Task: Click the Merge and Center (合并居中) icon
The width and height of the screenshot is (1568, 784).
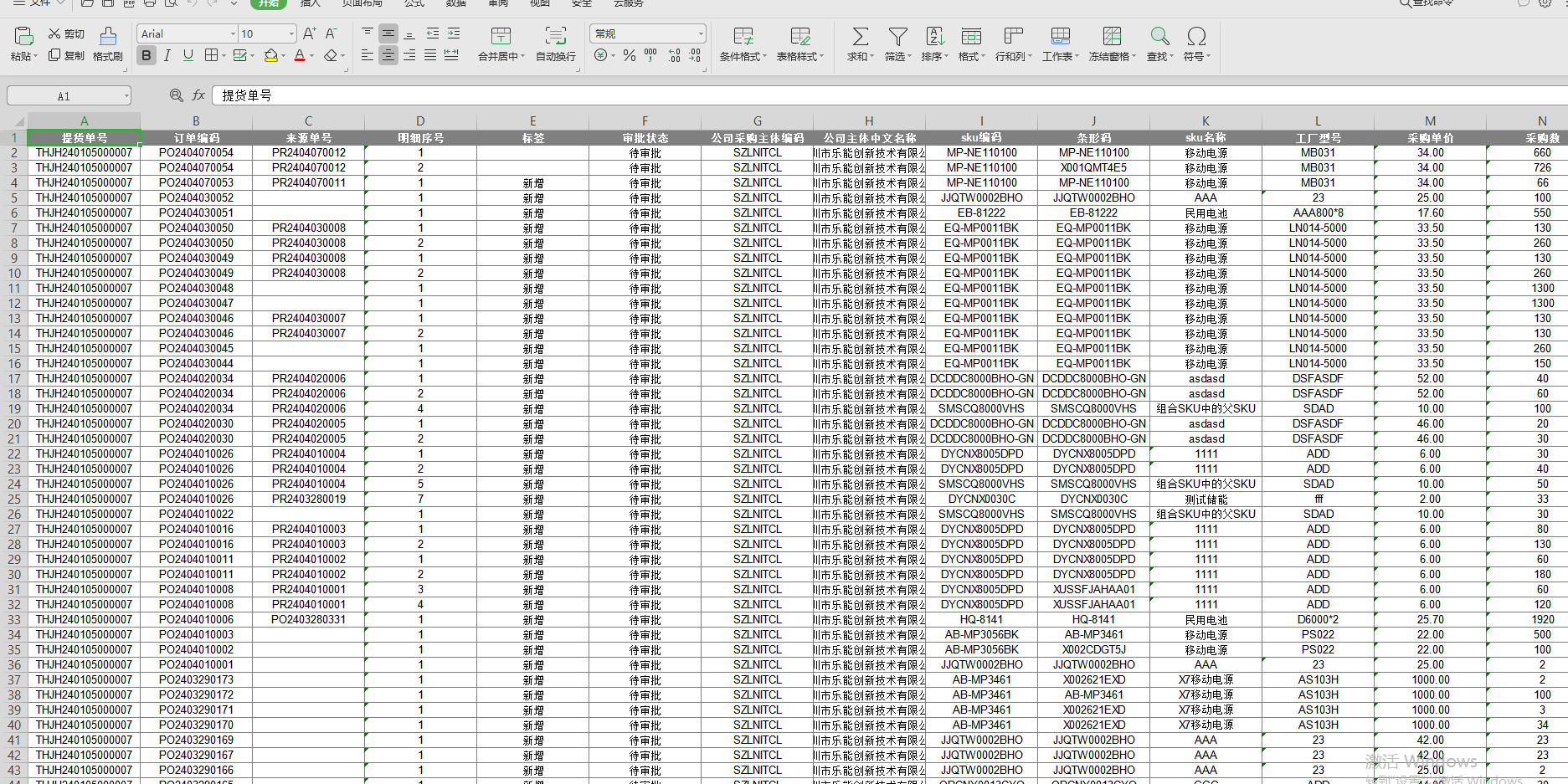Action: point(501,36)
